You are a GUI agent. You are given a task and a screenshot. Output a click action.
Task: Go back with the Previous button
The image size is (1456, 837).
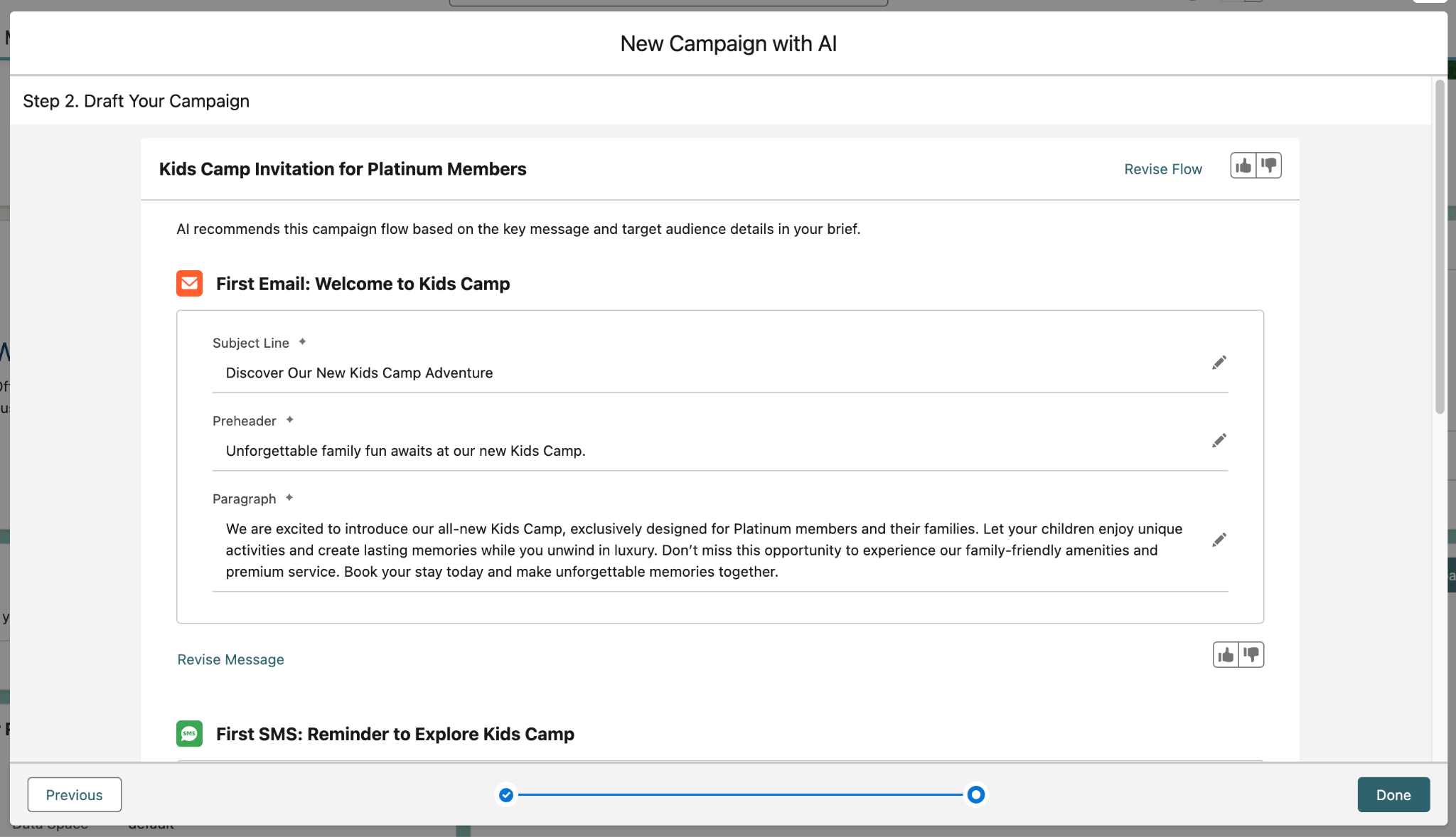tap(75, 794)
